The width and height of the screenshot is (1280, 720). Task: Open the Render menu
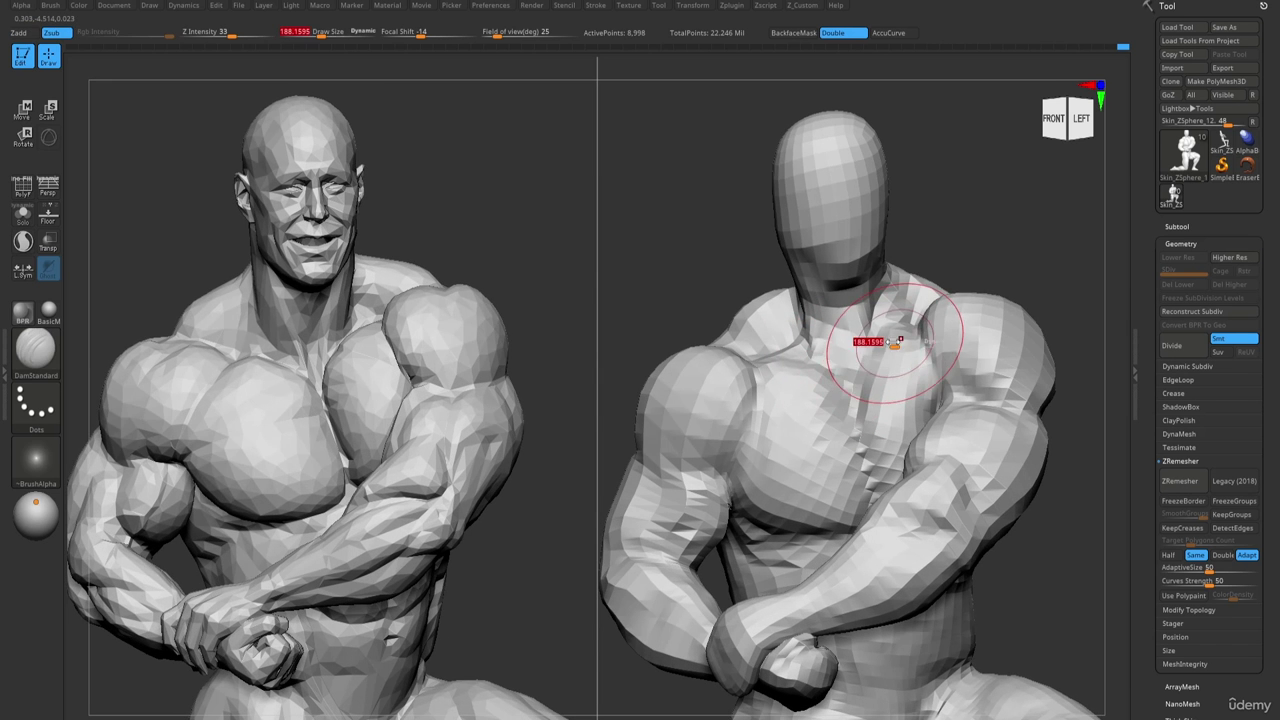click(x=531, y=5)
